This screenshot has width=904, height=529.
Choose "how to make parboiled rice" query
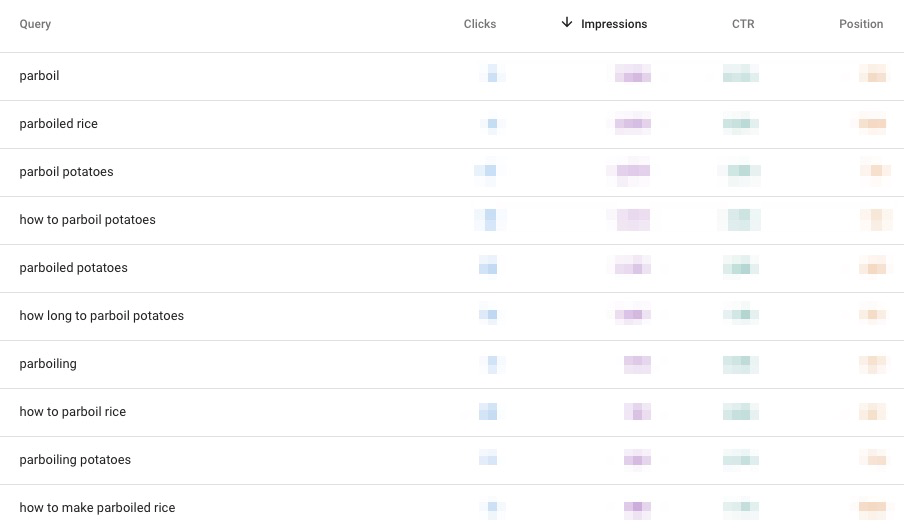pyautogui.click(x=97, y=508)
